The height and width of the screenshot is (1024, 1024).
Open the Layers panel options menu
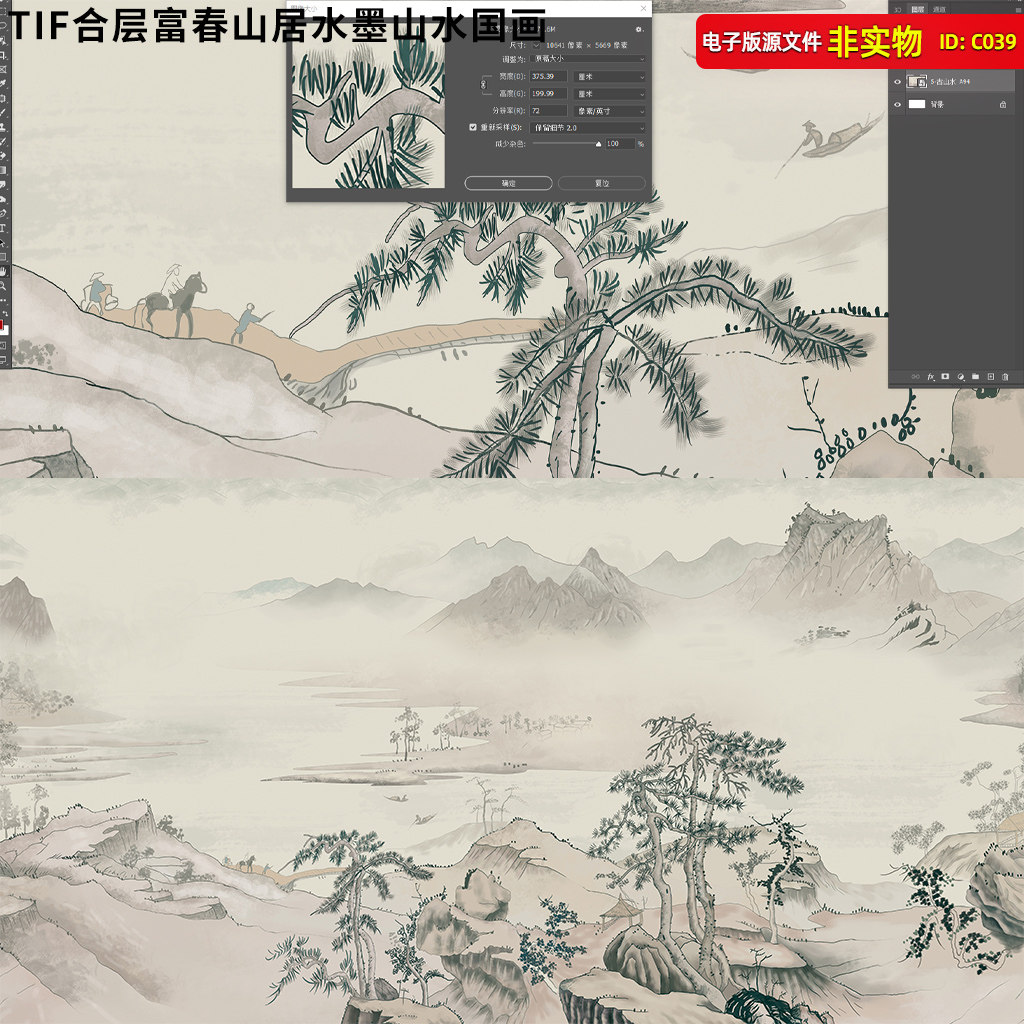(x=1016, y=8)
